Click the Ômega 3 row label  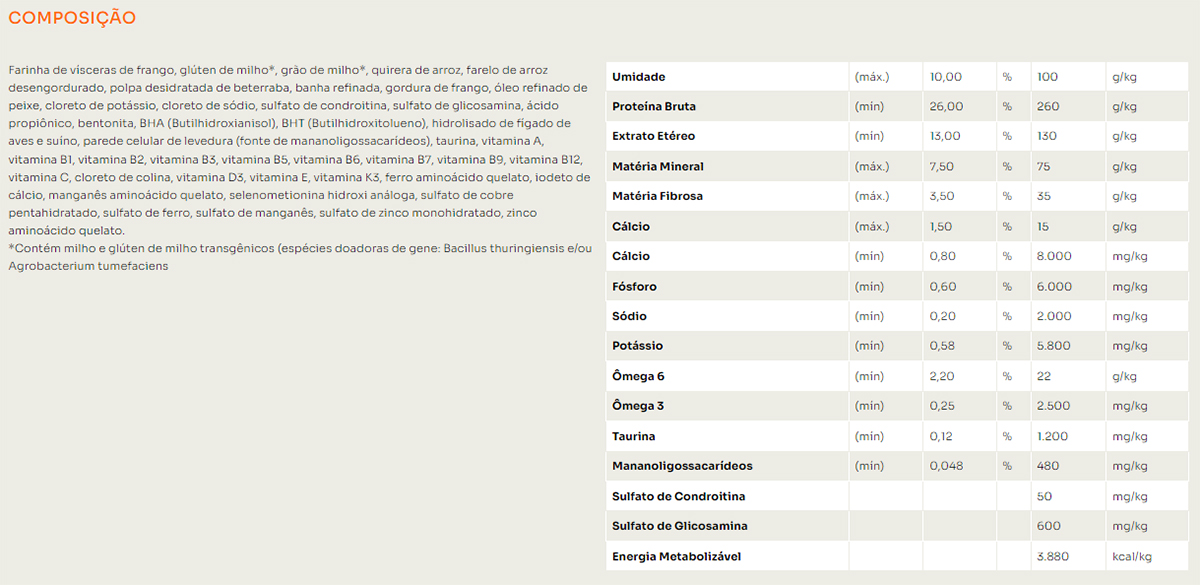(x=638, y=406)
